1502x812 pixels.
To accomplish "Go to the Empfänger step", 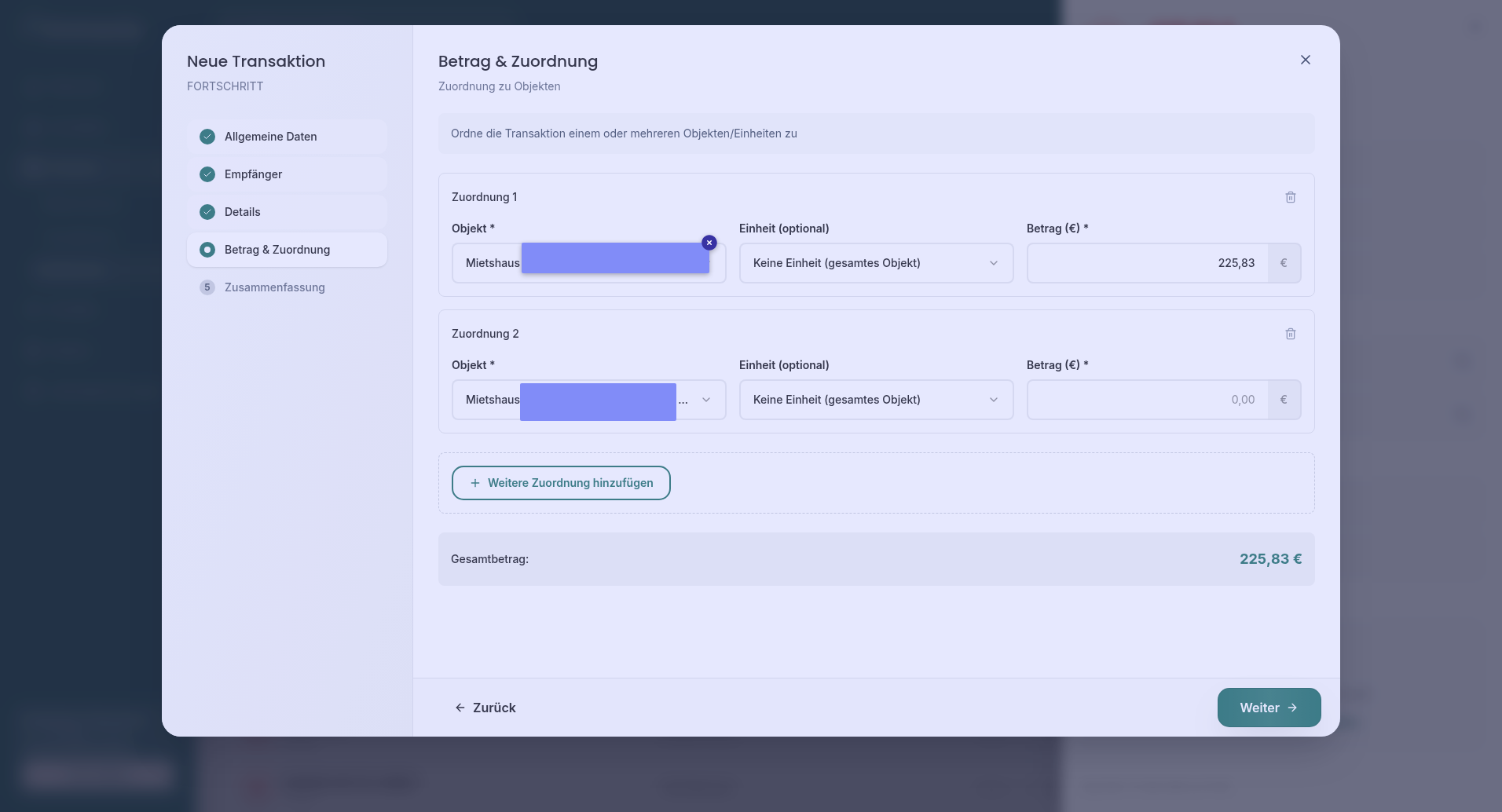I will pyautogui.click(x=287, y=174).
